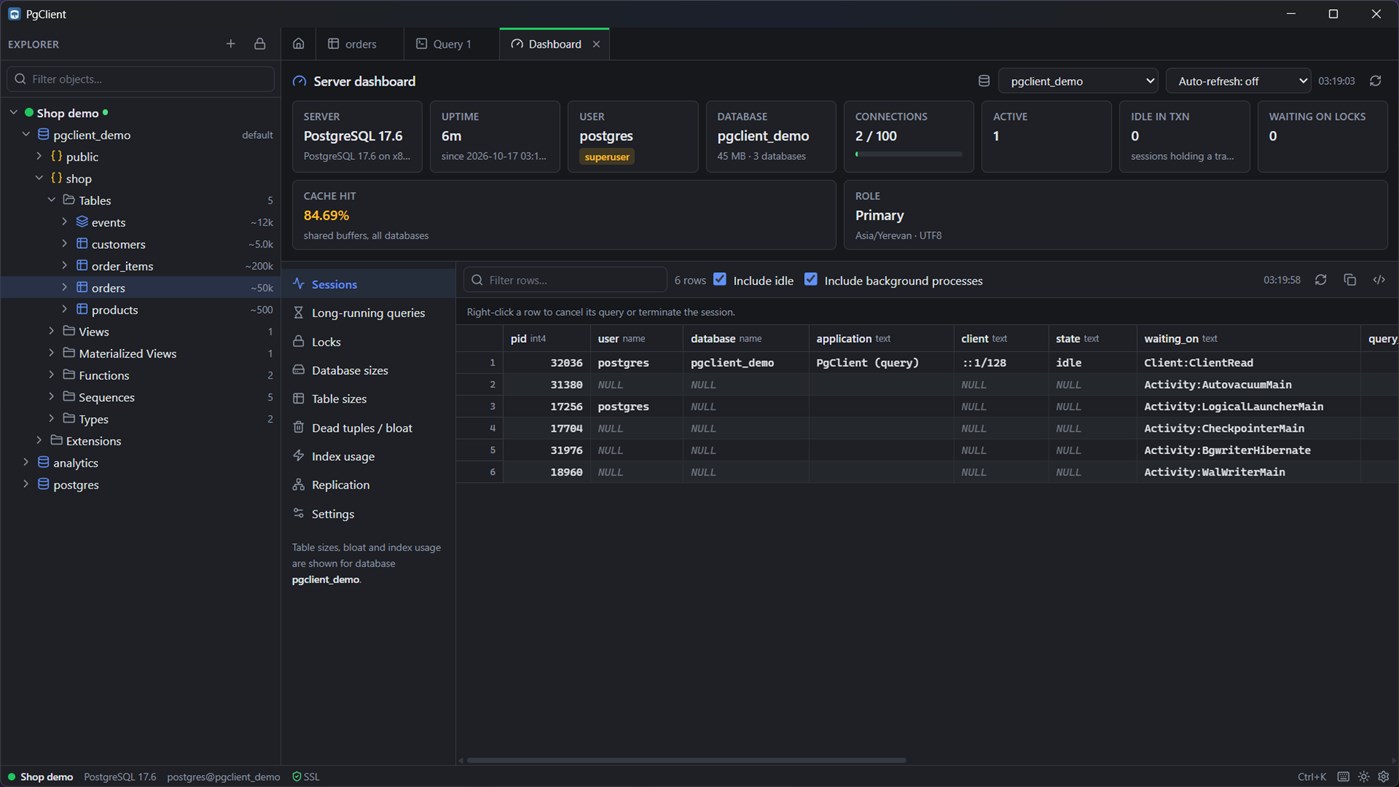This screenshot has height=787, width=1399.
Task: Toggle Include background processes checkbox
Action: pyautogui.click(x=811, y=279)
